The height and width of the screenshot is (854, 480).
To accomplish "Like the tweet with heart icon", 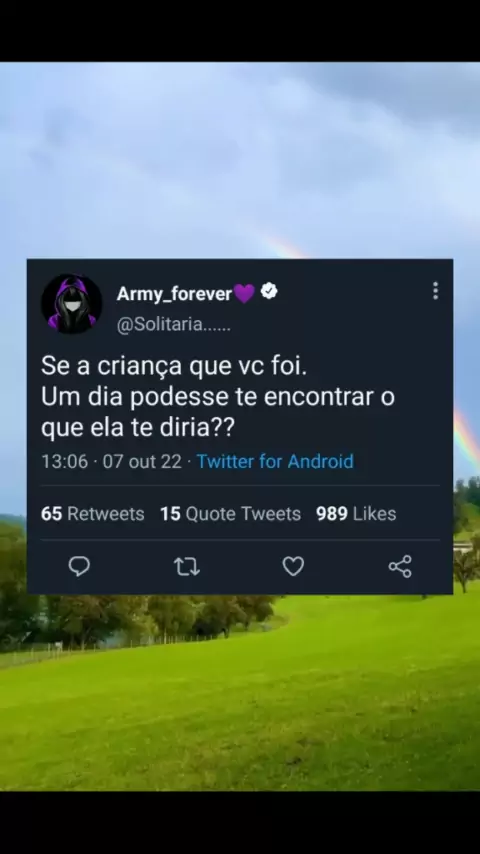I will (293, 566).
